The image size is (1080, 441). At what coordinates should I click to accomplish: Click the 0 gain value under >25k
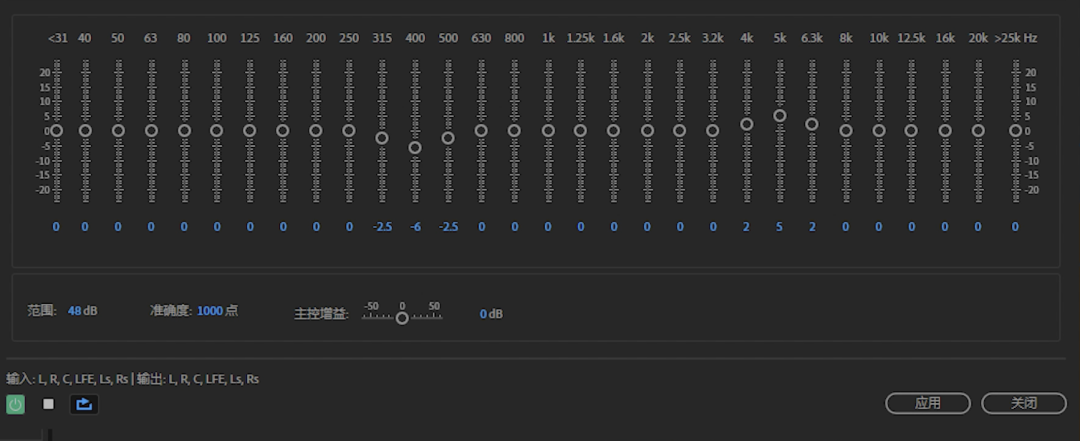pos(1015,227)
